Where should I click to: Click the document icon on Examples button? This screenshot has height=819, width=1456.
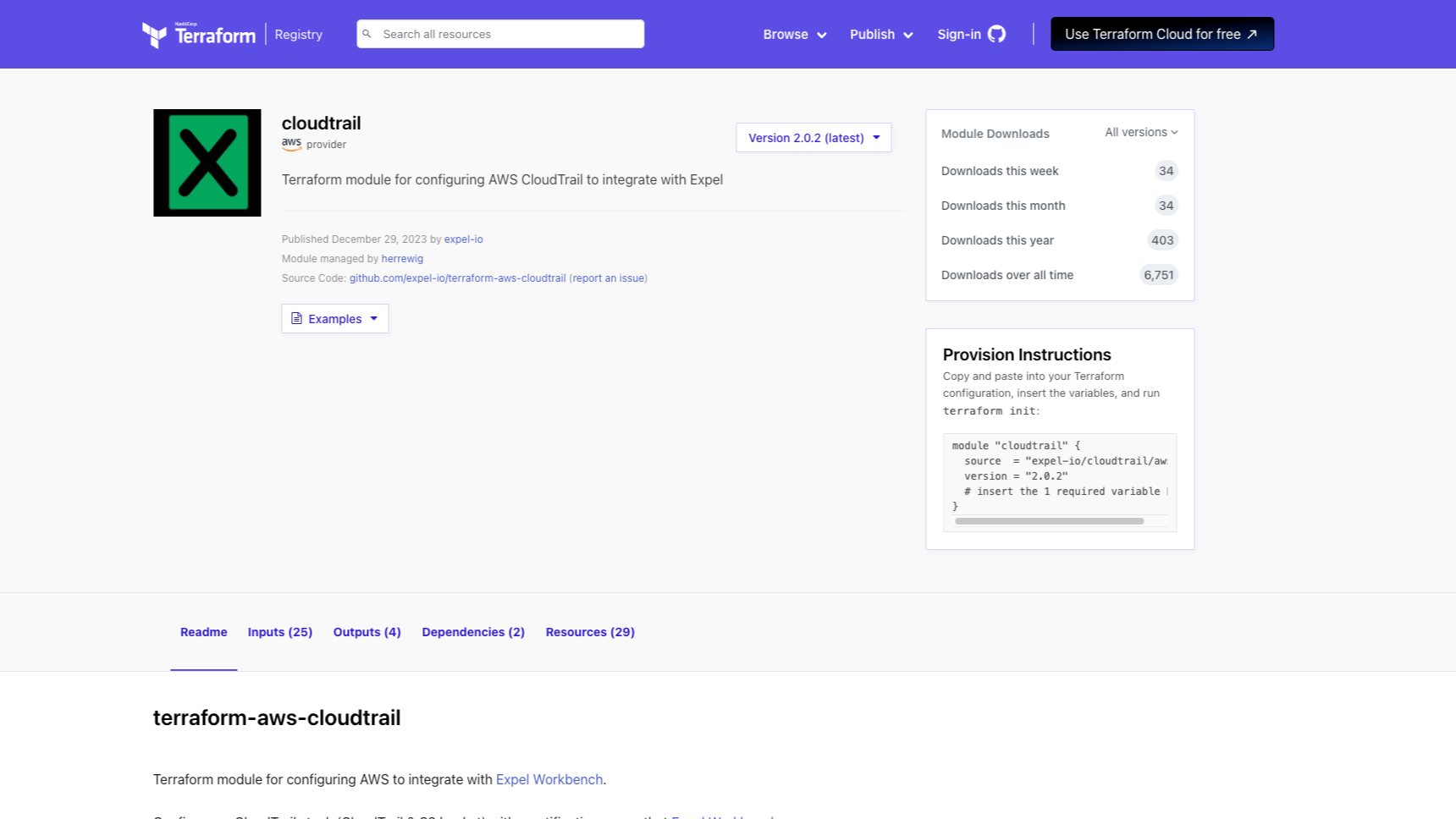point(296,318)
